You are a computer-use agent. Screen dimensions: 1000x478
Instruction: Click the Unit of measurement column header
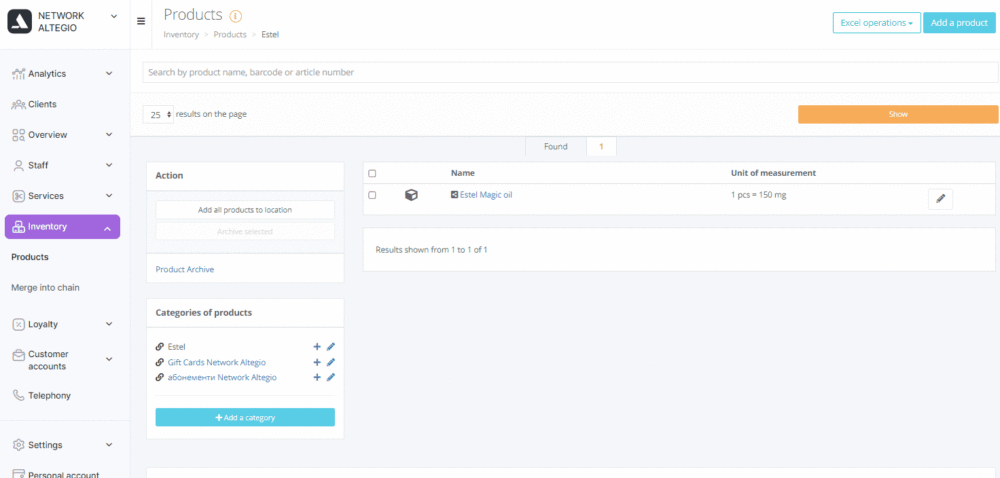click(773, 173)
